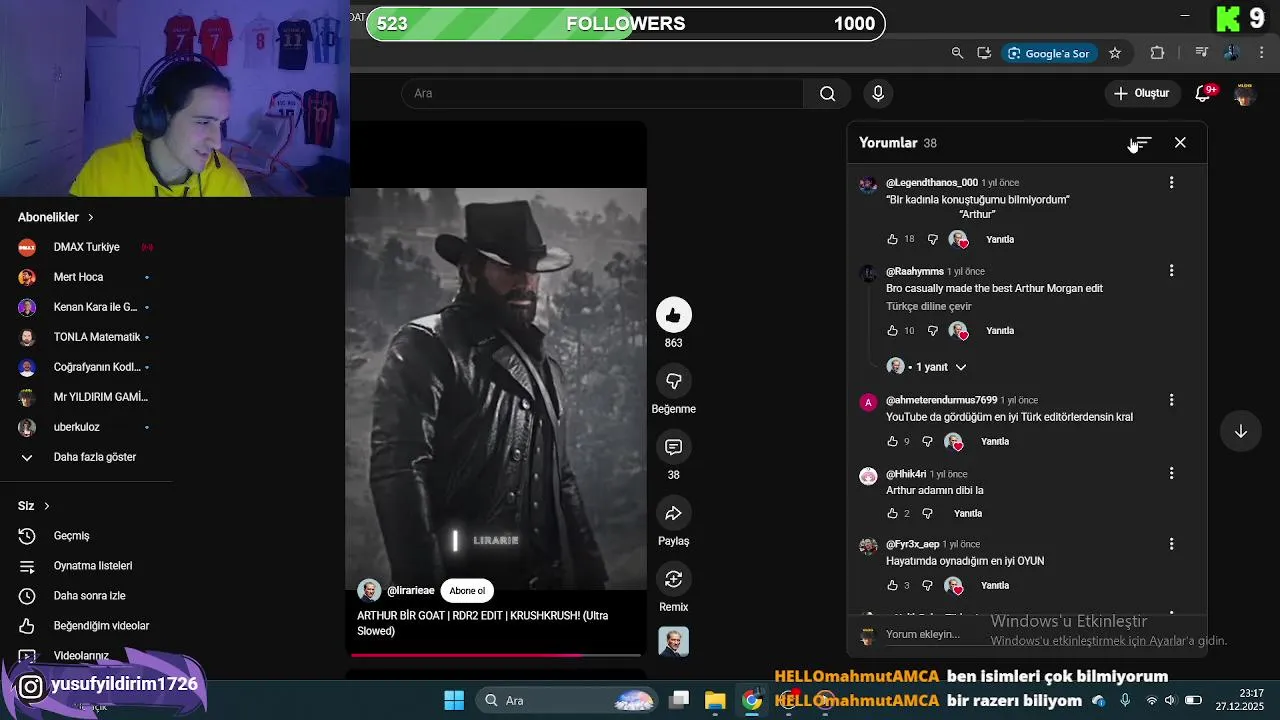Viewport: 1280px width, 720px height.
Task: Dislike the comment by @Legendthanos_000
Action: tap(932, 239)
